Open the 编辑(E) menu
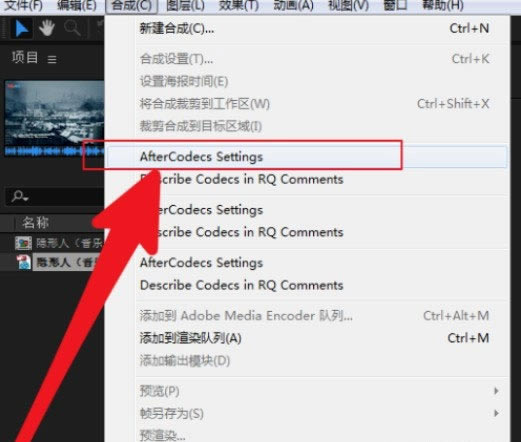 (77, 5)
